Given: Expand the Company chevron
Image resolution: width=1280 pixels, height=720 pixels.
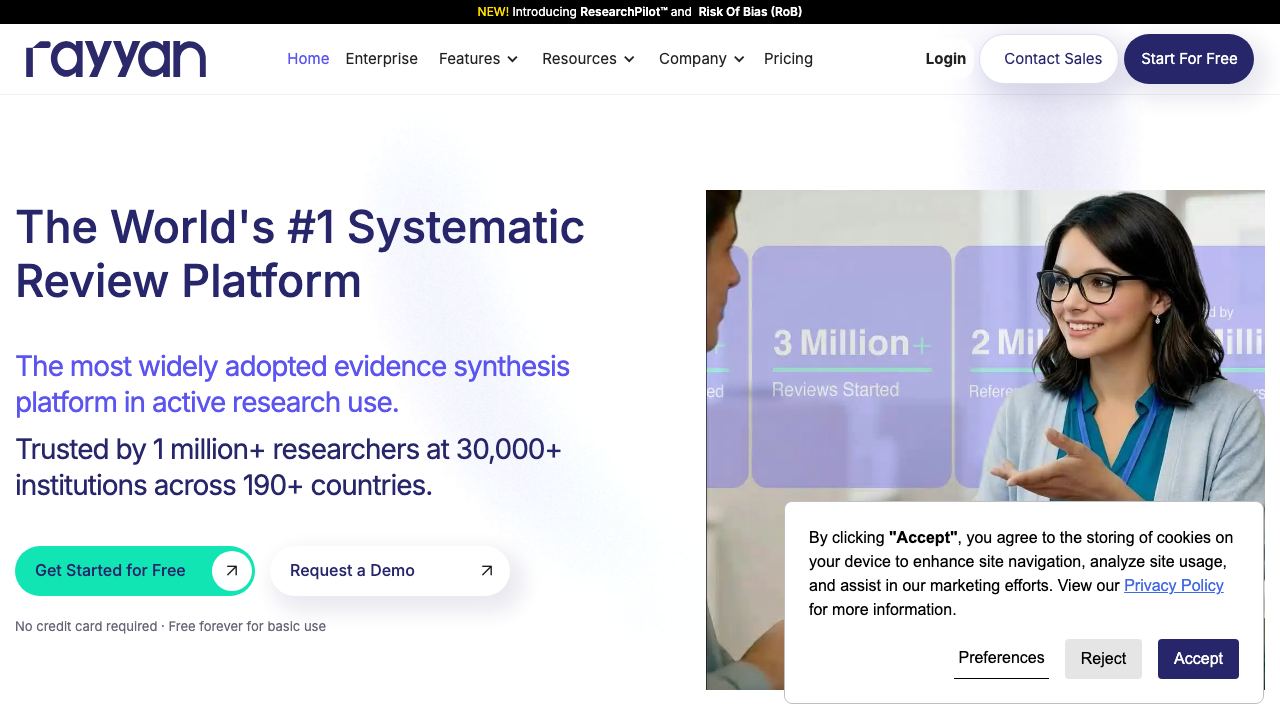Looking at the screenshot, I should pos(739,60).
